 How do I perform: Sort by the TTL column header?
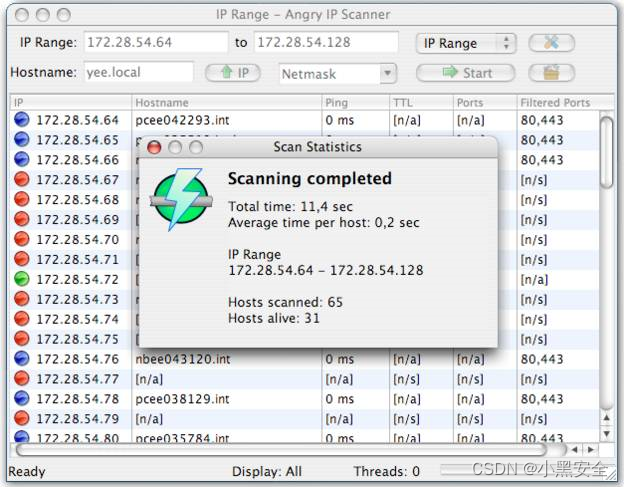tap(421, 103)
